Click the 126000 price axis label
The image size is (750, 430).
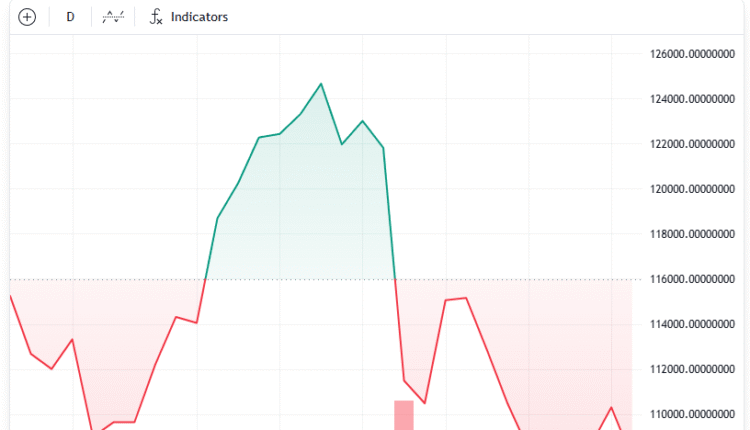coord(689,54)
